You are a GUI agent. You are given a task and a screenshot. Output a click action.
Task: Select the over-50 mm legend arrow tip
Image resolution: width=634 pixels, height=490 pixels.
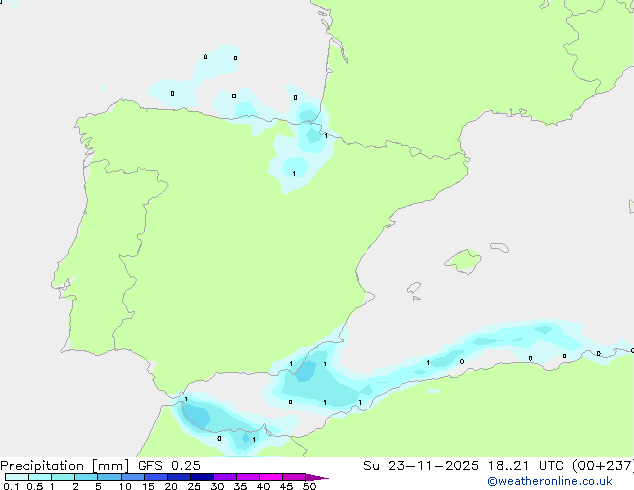pos(317,477)
